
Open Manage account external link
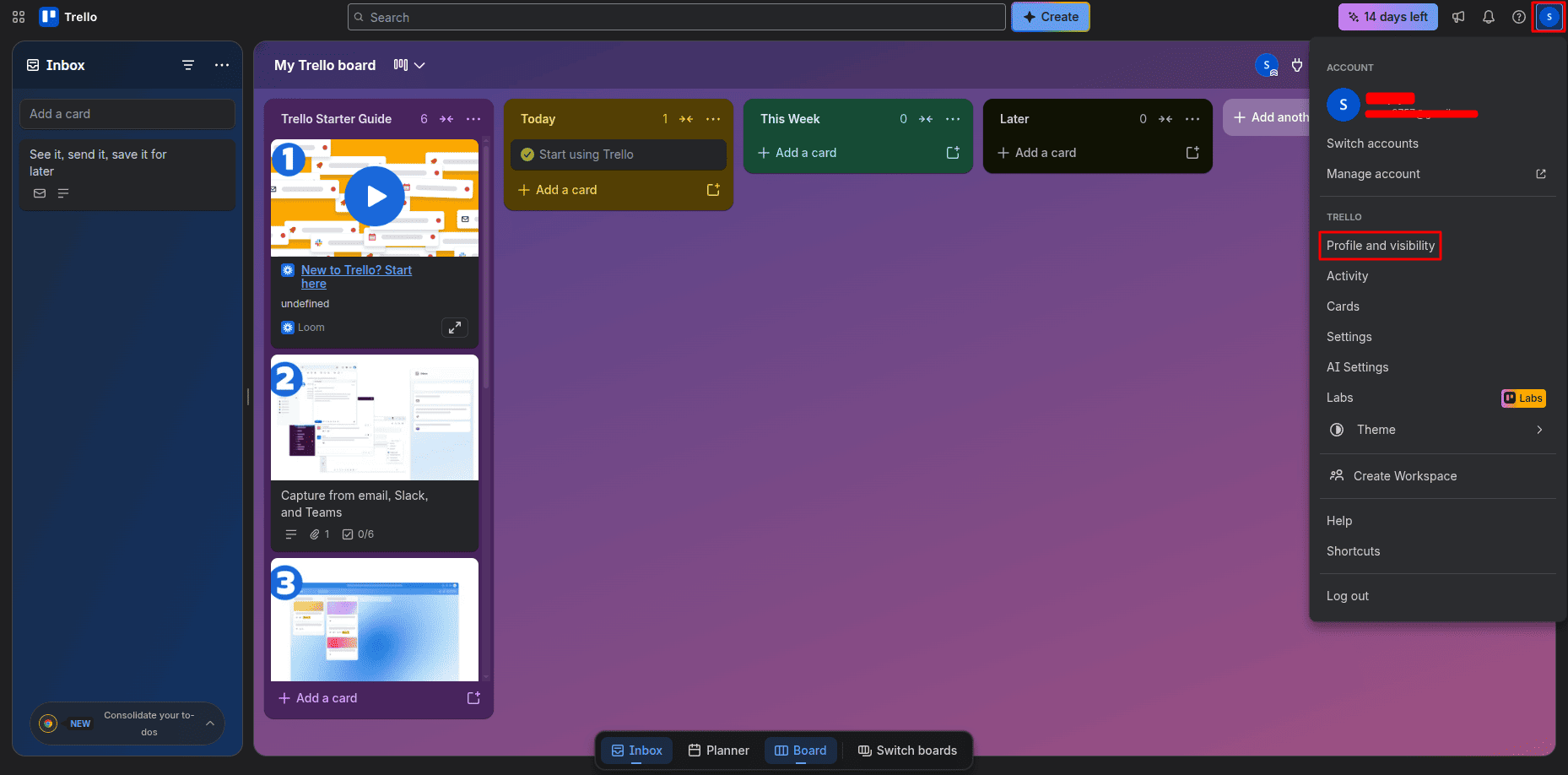point(1438,174)
